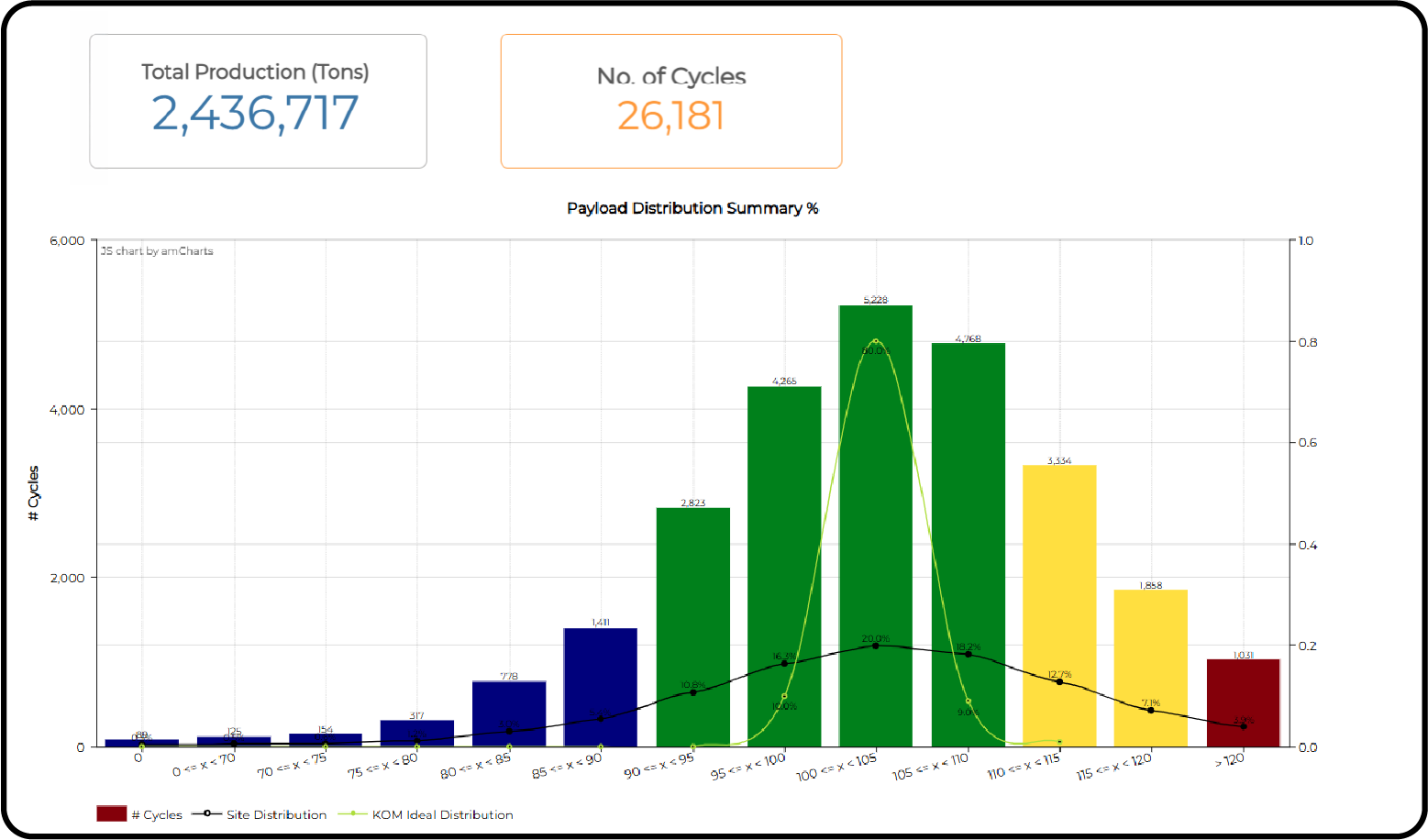This screenshot has height=840, width=1428.
Task: Click the chart title Payload Distribution Summary %
Action: point(692,208)
